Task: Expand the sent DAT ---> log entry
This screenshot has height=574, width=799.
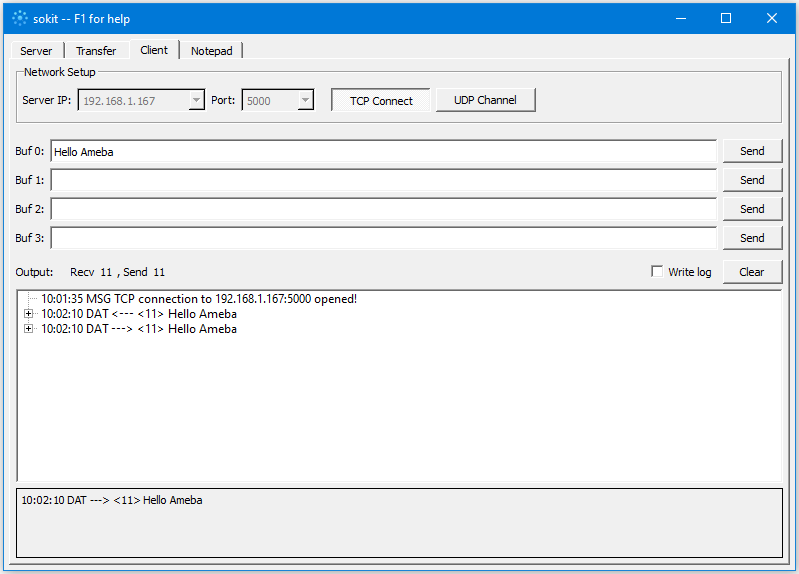Action: [x=29, y=329]
